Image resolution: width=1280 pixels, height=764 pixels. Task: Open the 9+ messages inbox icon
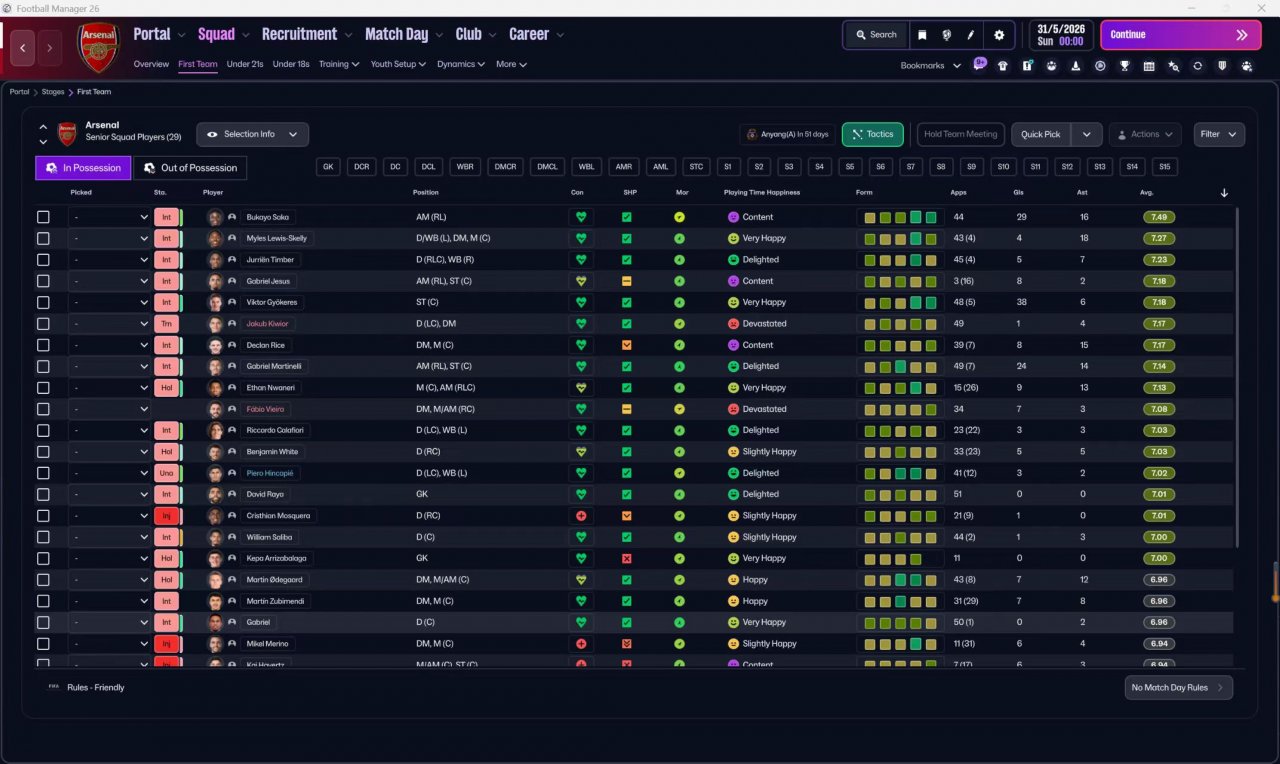click(x=979, y=64)
